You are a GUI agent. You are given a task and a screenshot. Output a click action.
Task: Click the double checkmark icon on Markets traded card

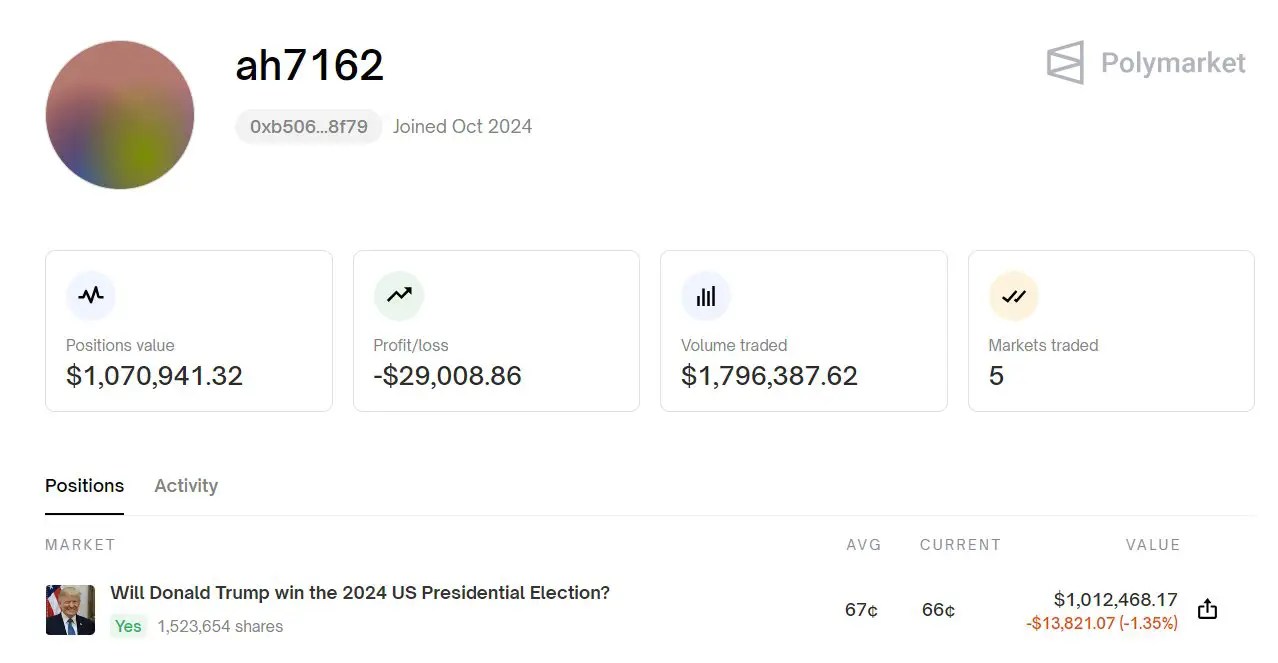1013,295
